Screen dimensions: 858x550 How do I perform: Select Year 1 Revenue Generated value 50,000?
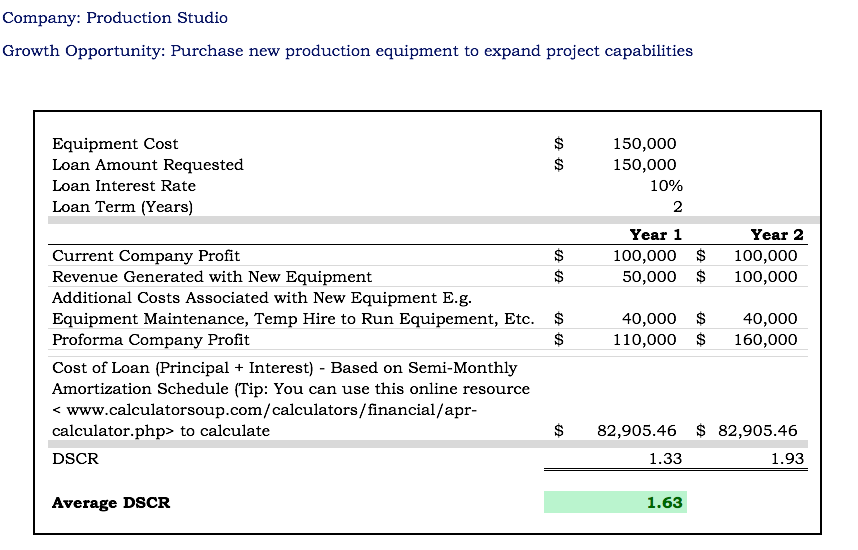[x=649, y=277]
